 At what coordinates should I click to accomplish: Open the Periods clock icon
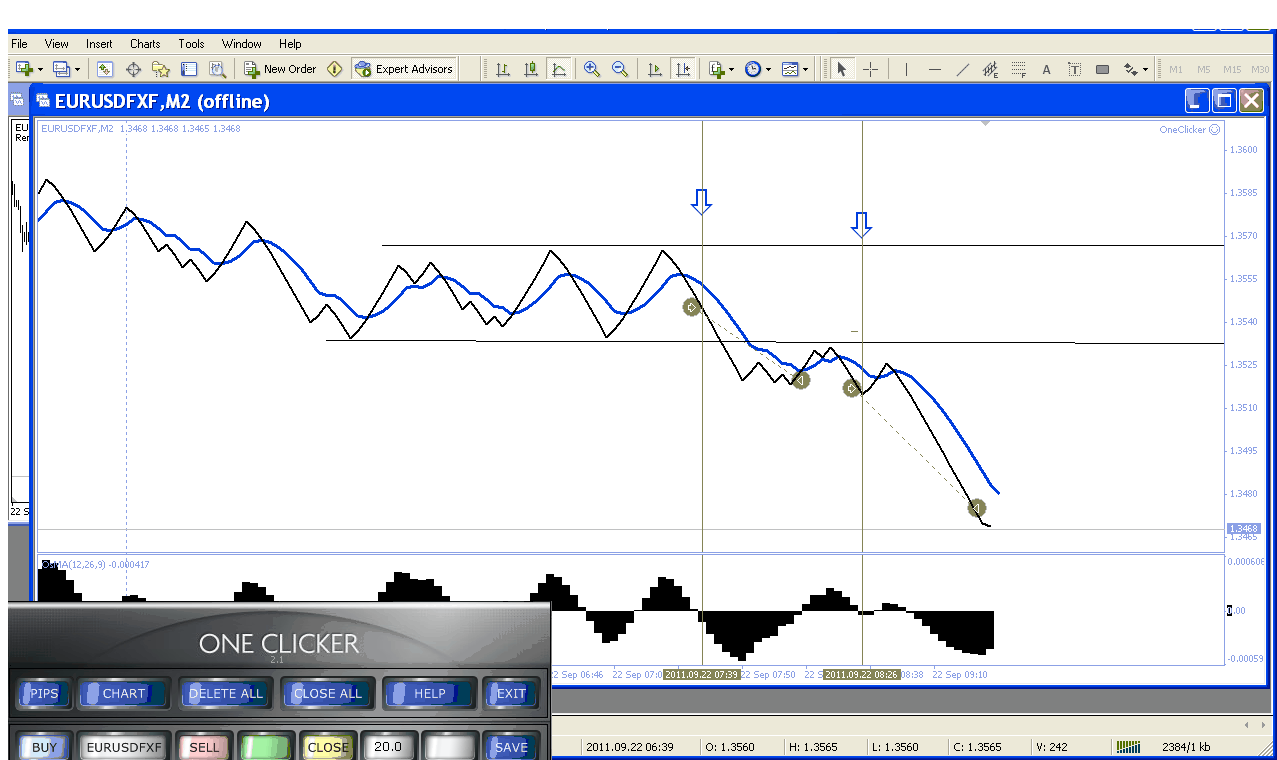coord(752,69)
